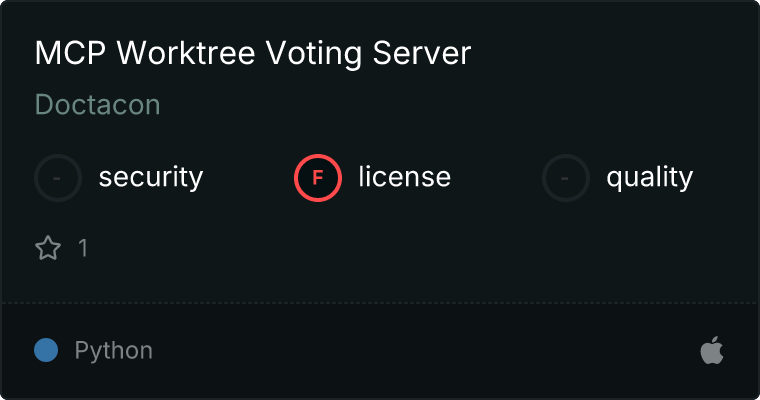The height and width of the screenshot is (400, 760).
Task: Click the dash badge beside security
Action: 58,178
